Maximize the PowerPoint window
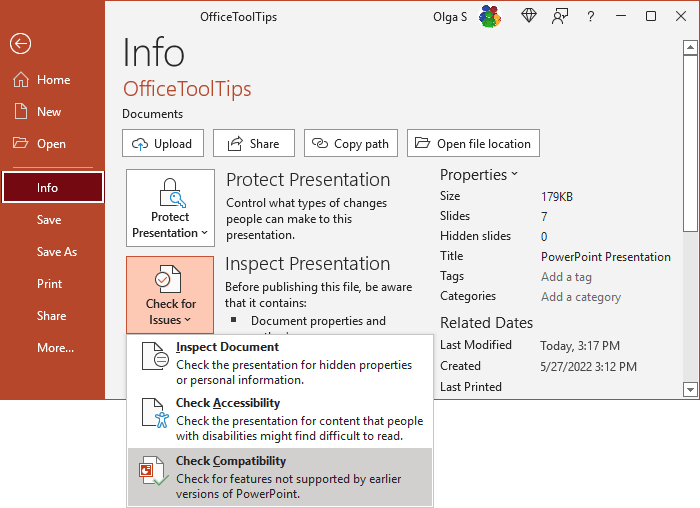 651,17
